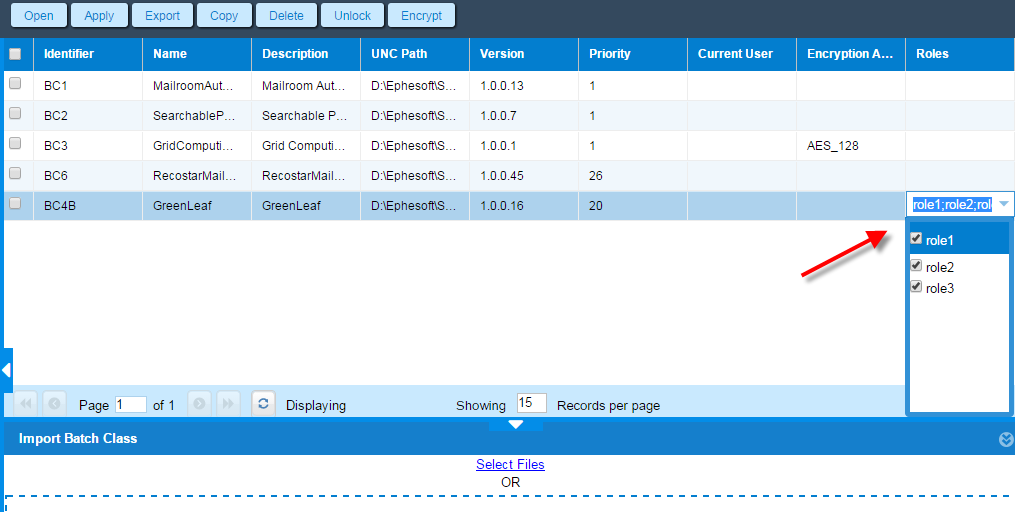Screen dimensions: 1015x512
Task: Go to first page arrow icon
Action: coord(26,403)
